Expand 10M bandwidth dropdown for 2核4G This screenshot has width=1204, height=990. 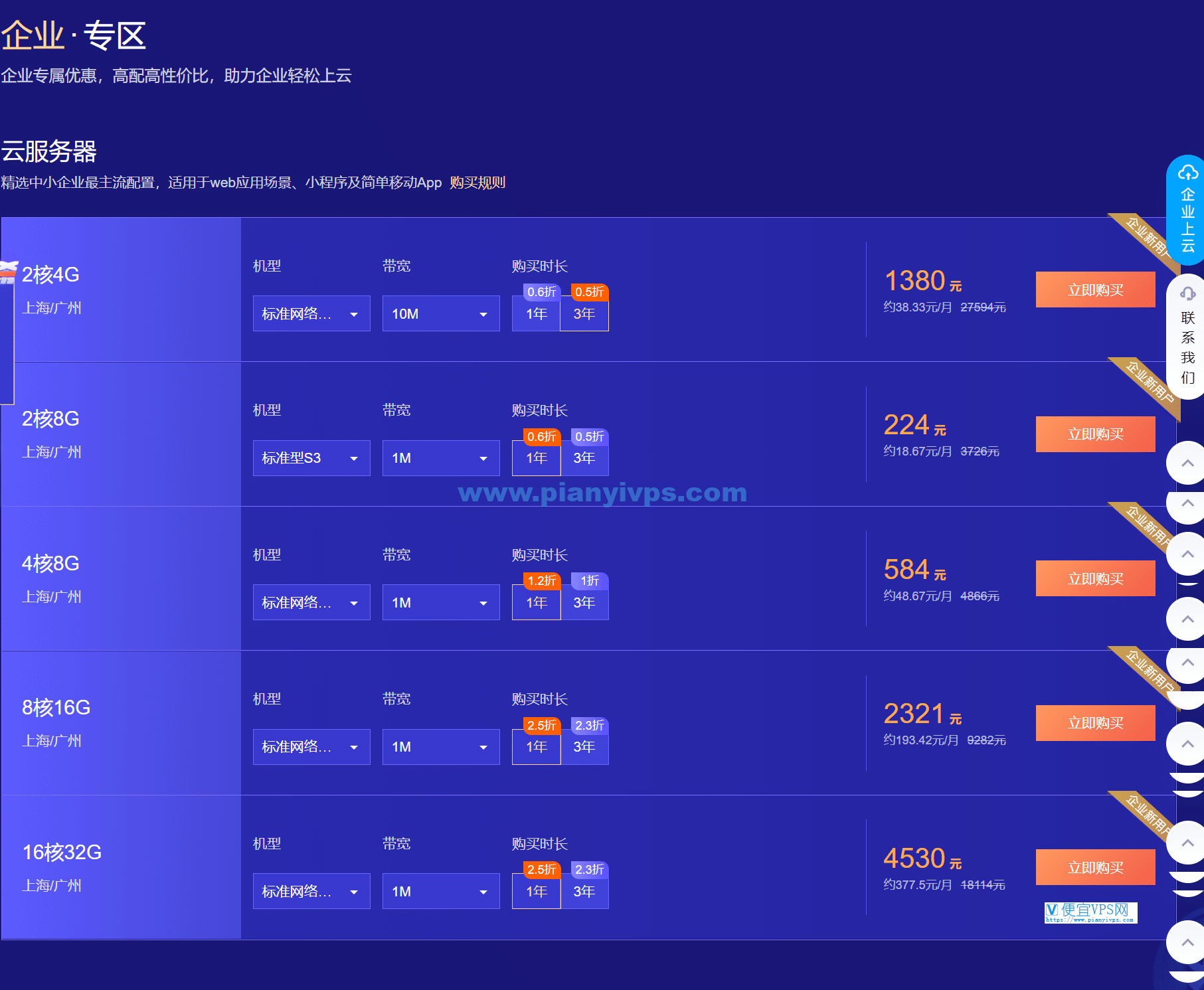pos(441,313)
